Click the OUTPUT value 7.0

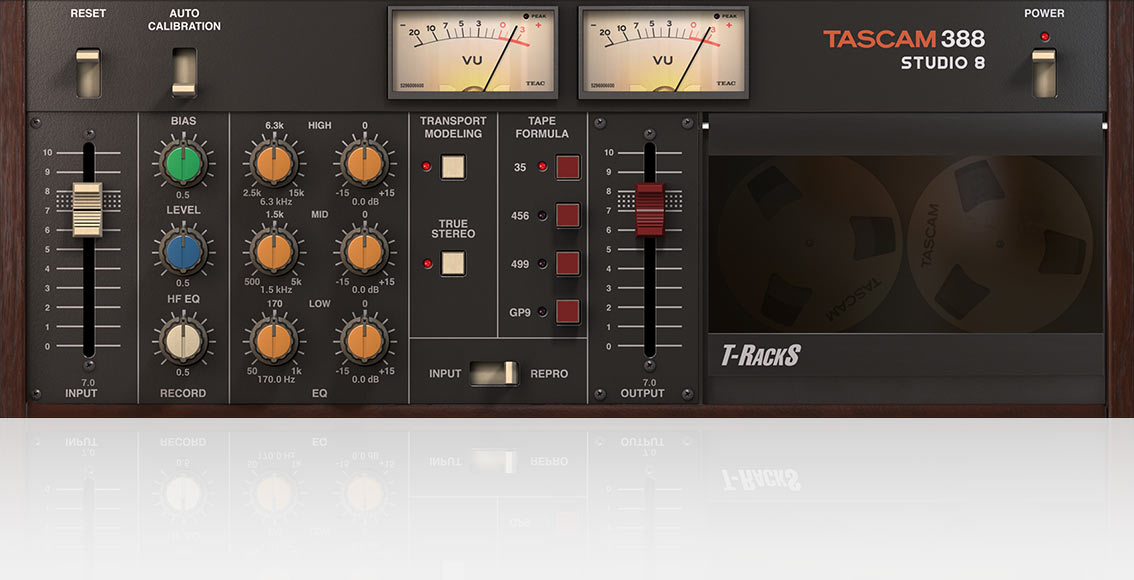(x=649, y=383)
